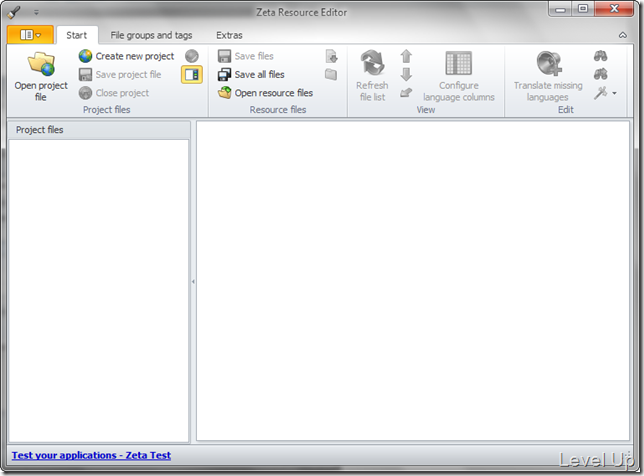This screenshot has width=644, height=476.
Task: Click the Close project label
Action: click(x=122, y=93)
